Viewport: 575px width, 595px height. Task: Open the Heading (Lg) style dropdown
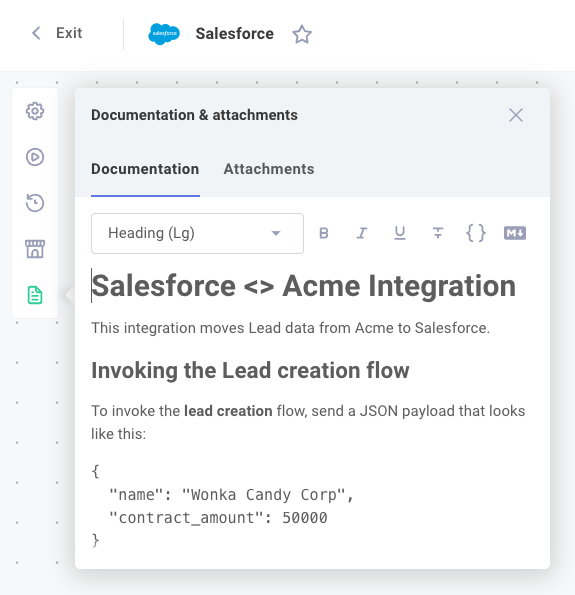tap(197, 233)
